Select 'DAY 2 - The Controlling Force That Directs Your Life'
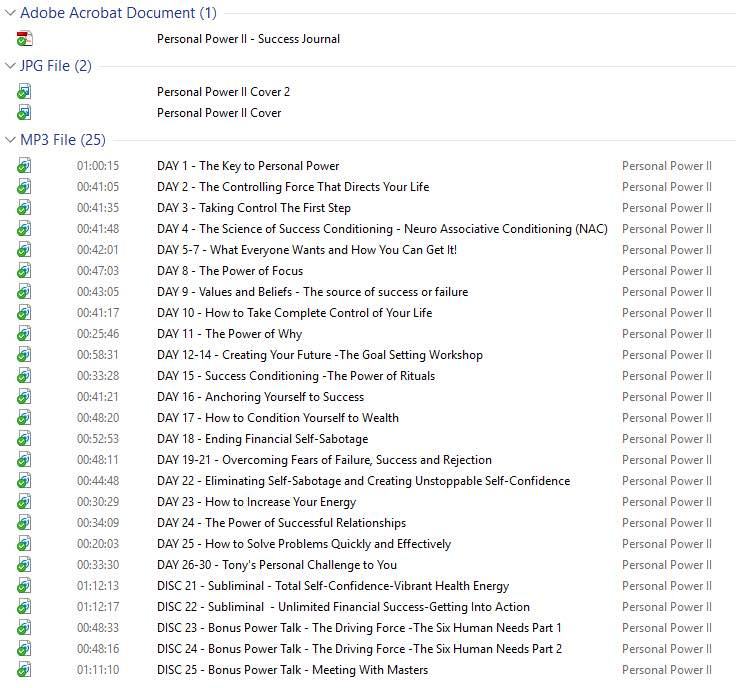Image resolution: width=736 pixels, height=688 pixels. pos(293,187)
